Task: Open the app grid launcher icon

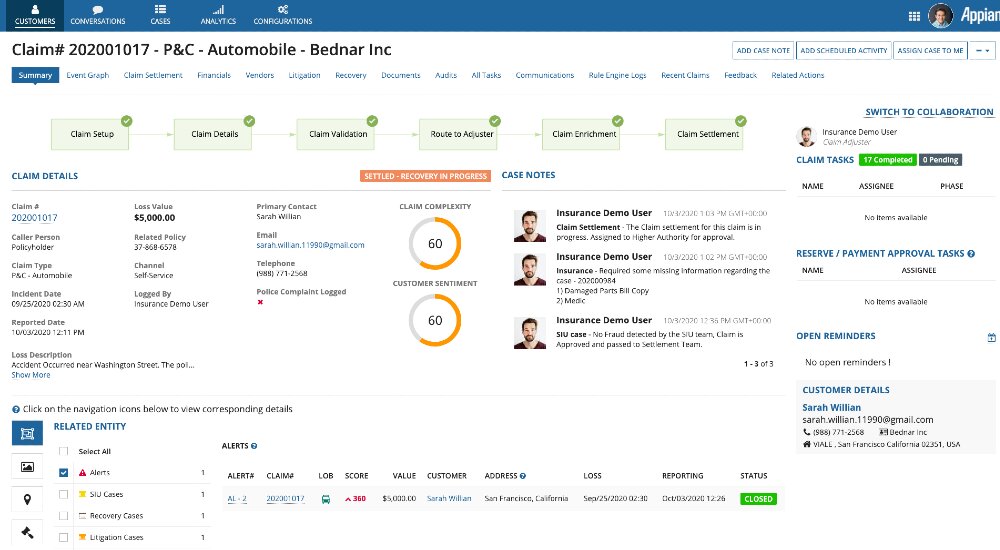Action: point(914,16)
